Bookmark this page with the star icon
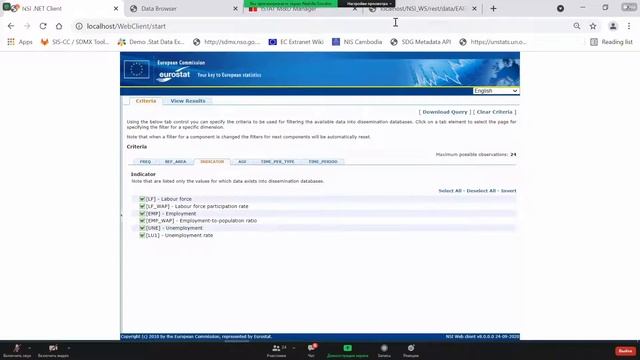 pyautogui.click(x=593, y=26)
